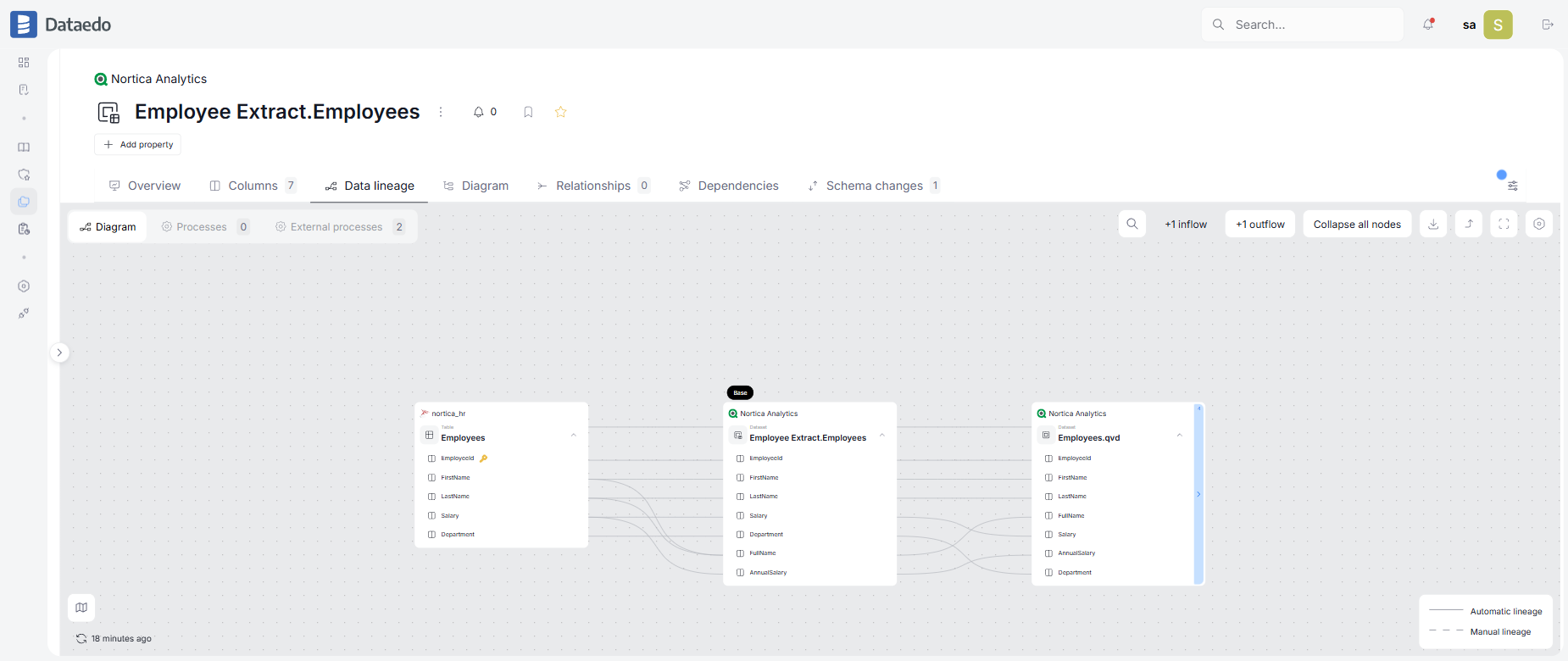Open the user avatar marked S
Viewport: 1568px width, 661px height.
[x=1498, y=25]
